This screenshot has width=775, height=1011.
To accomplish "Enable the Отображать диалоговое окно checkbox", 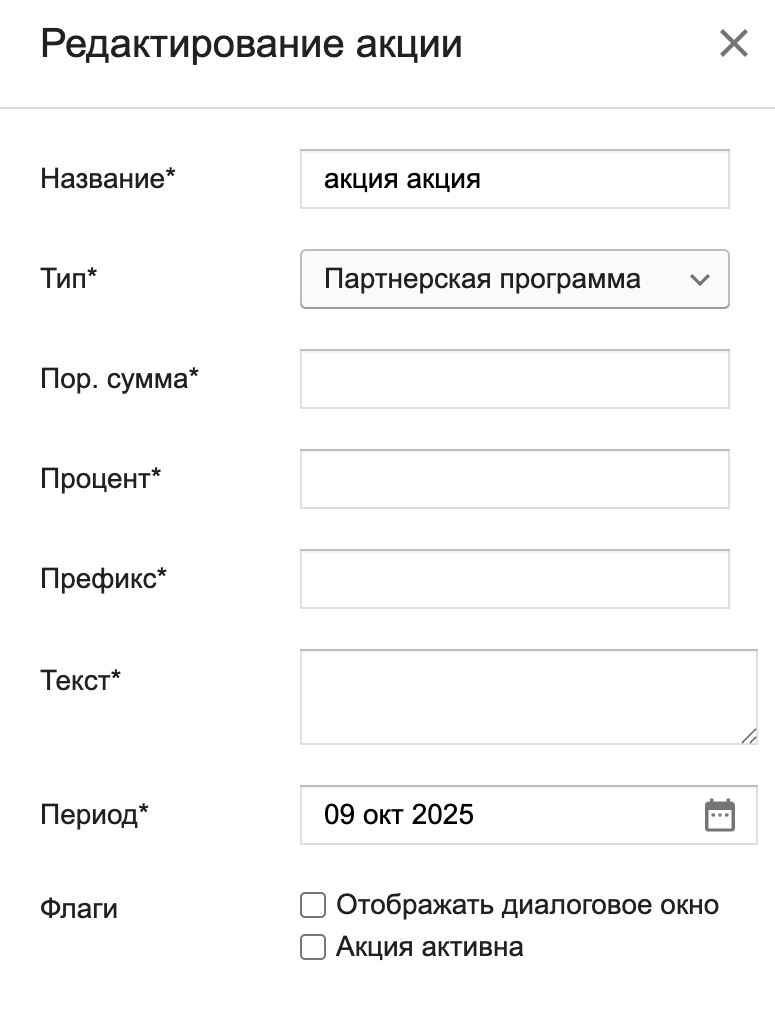I will click(x=313, y=906).
